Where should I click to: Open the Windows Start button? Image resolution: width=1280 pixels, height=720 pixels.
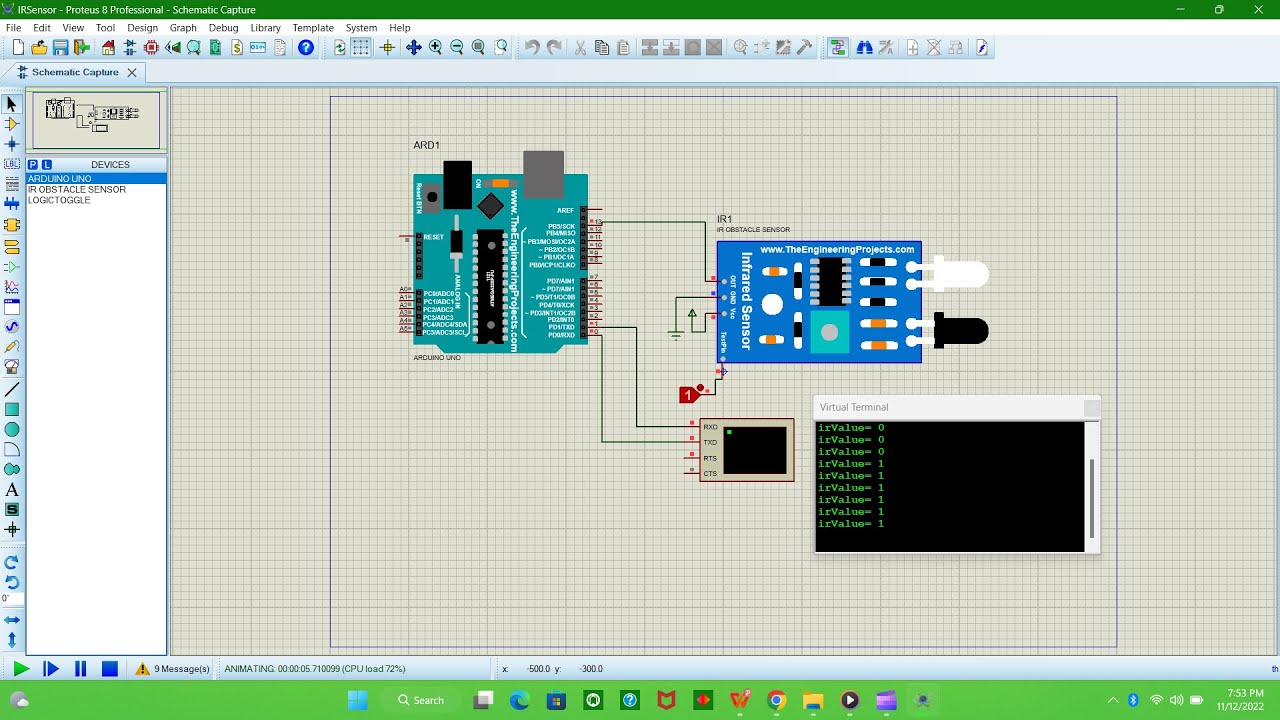coord(358,700)
